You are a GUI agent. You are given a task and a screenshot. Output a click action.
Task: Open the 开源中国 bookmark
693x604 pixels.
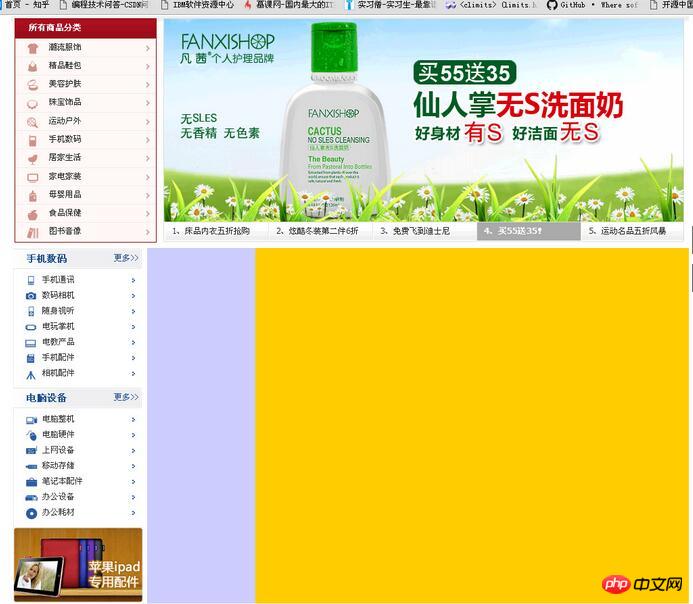coord(671,5)
